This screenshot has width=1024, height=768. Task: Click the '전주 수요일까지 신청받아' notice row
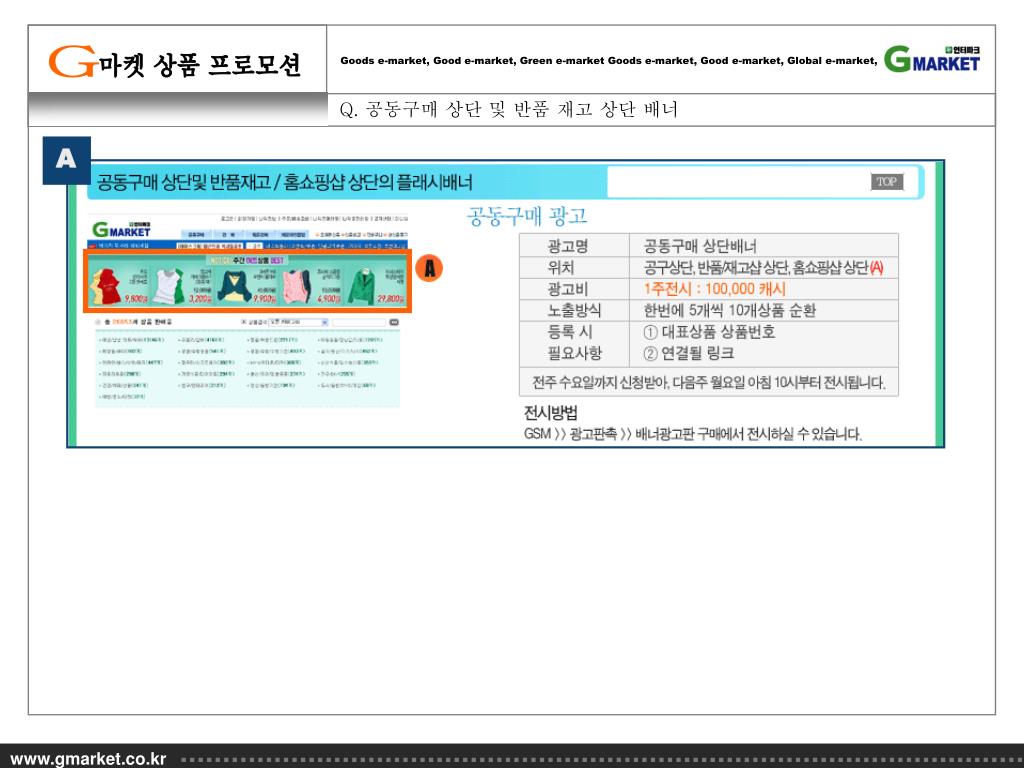pyautogui.click(x=709, y=383)
